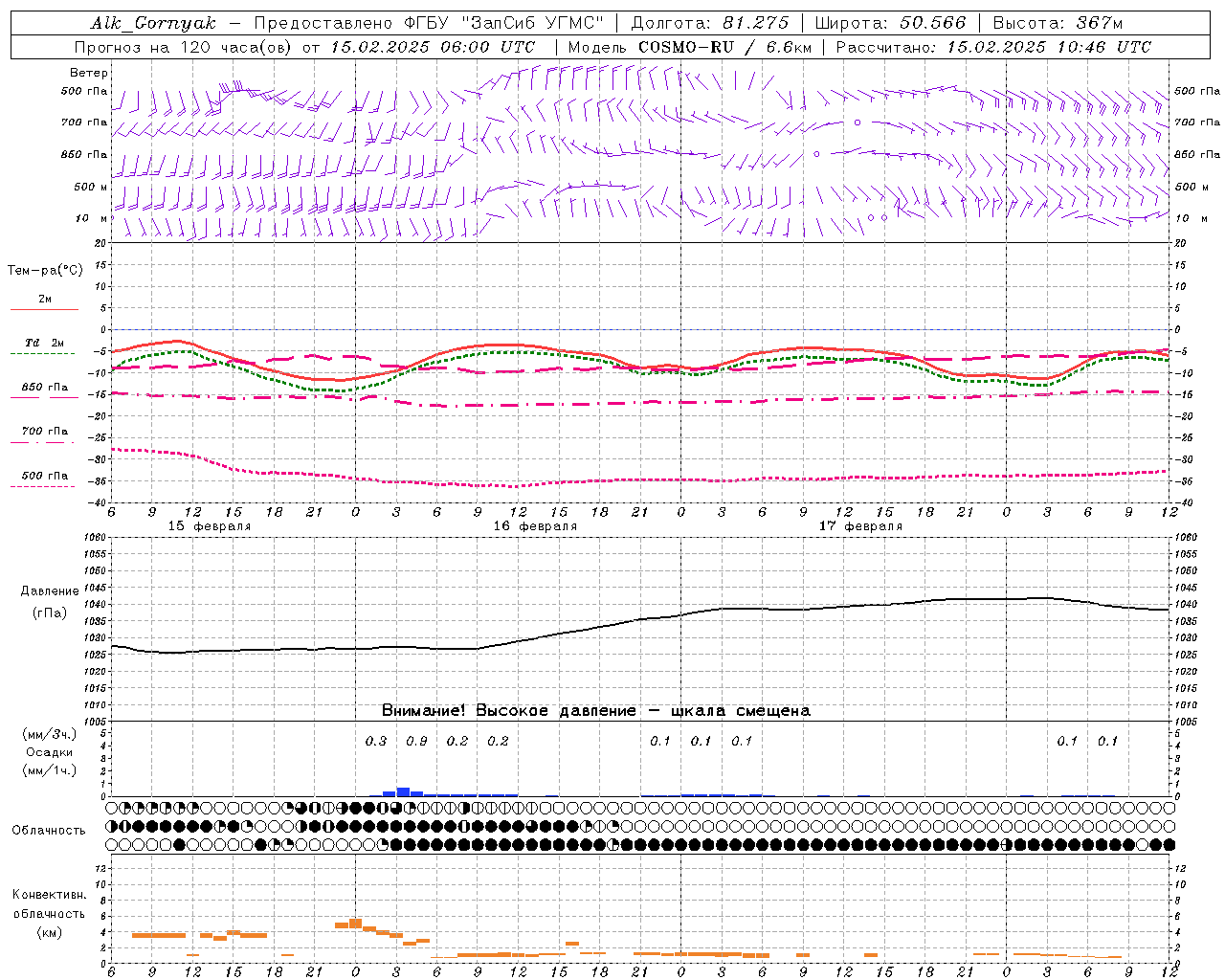The width and height of the screenshot is (1225, 980).
Task: Click the '2м' temperature legend label
Action: coord(45,300)
